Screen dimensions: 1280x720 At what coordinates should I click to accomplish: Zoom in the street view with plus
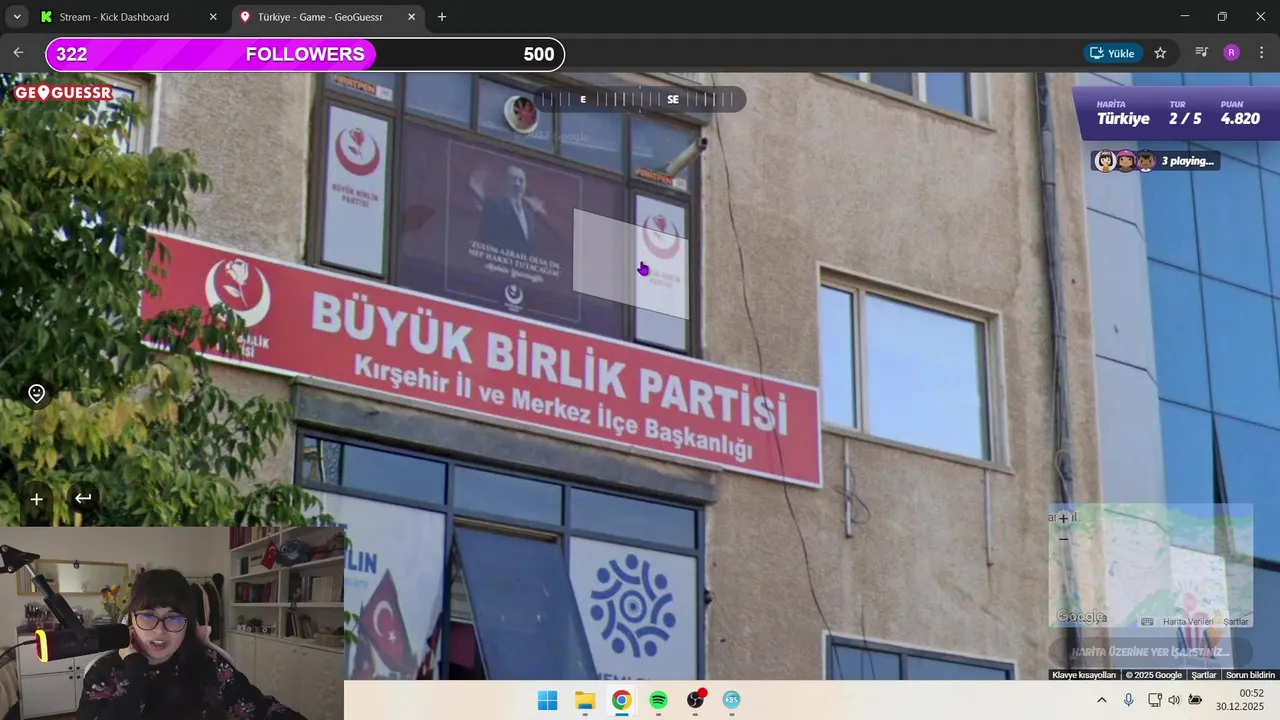(x=36, y=499)
